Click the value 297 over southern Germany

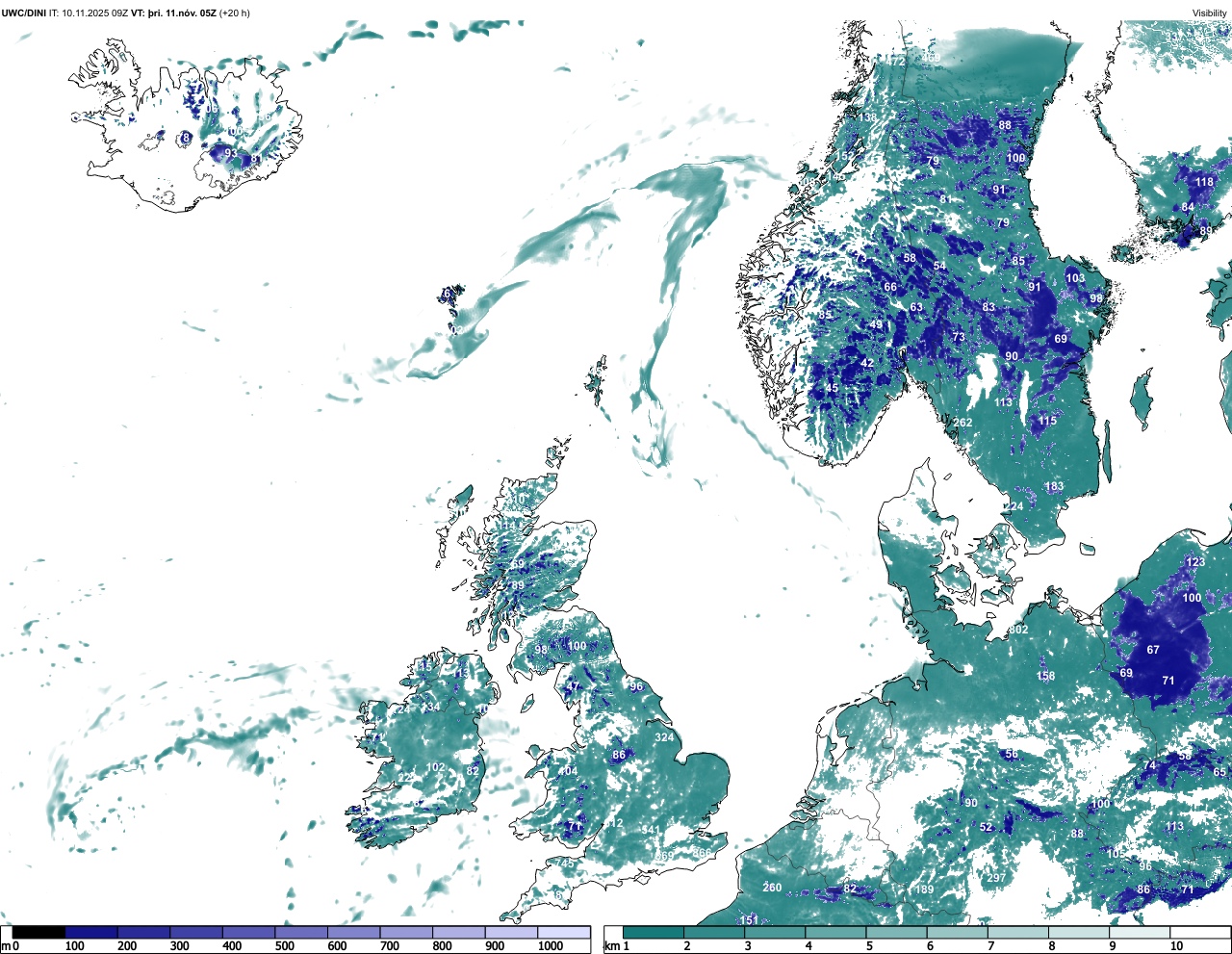click(x=995, y=877)
